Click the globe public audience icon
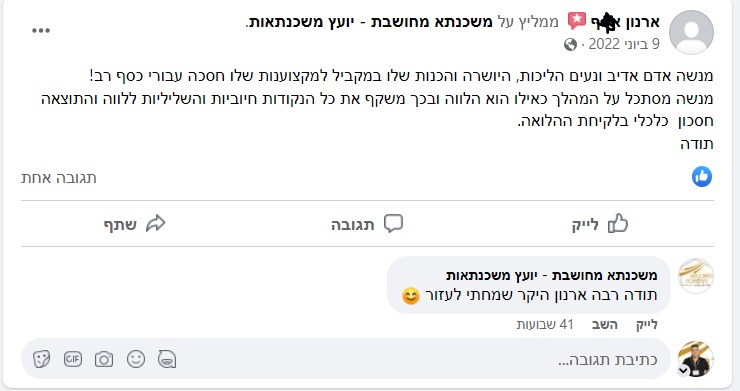 pyautogui.click(x=570, y=45)
